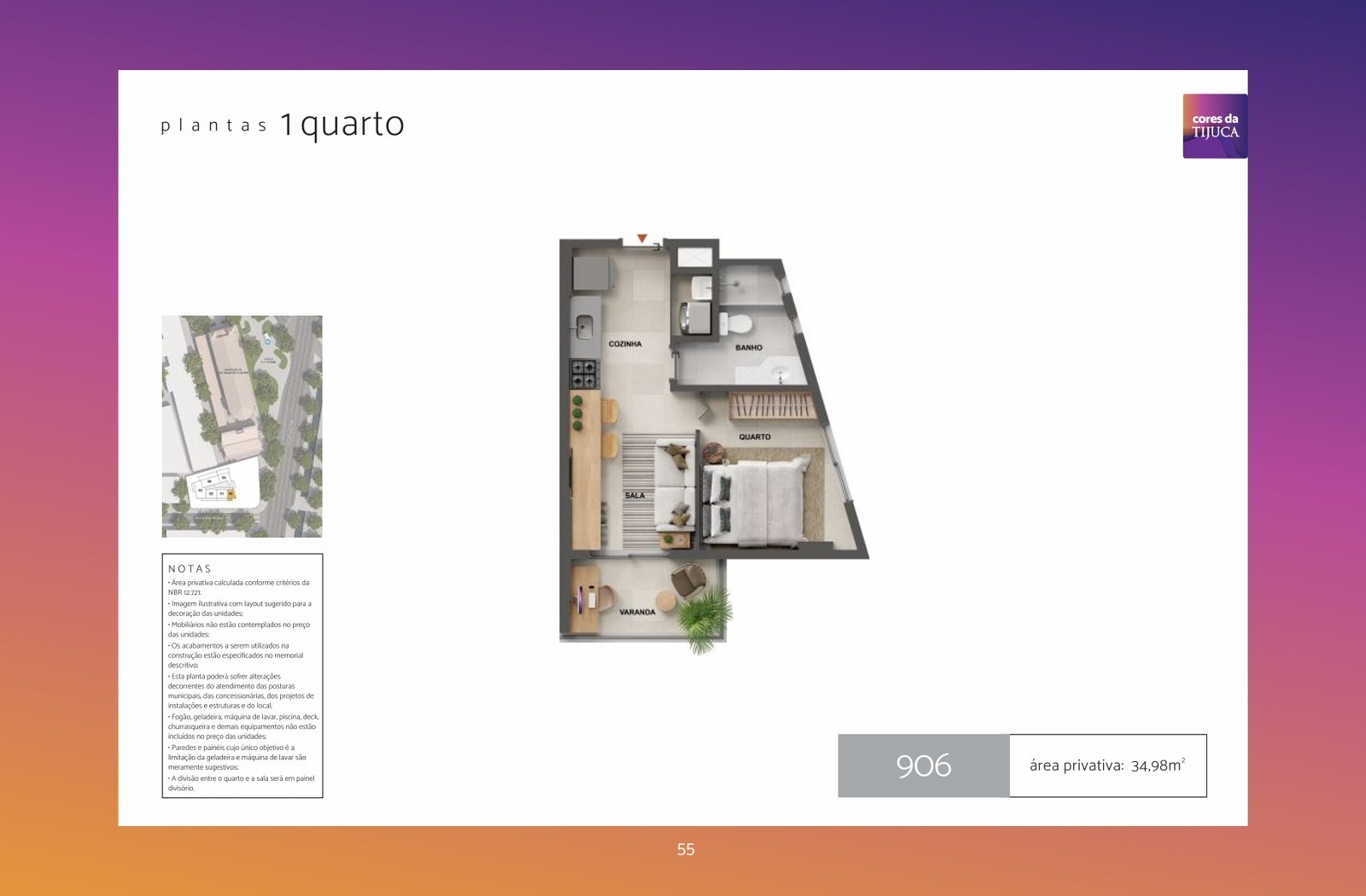Image resolution: width=1366 pixels, height=896 pixels.
Task: Click the NOTAS heading in notes box
Action: pos(190,568)
